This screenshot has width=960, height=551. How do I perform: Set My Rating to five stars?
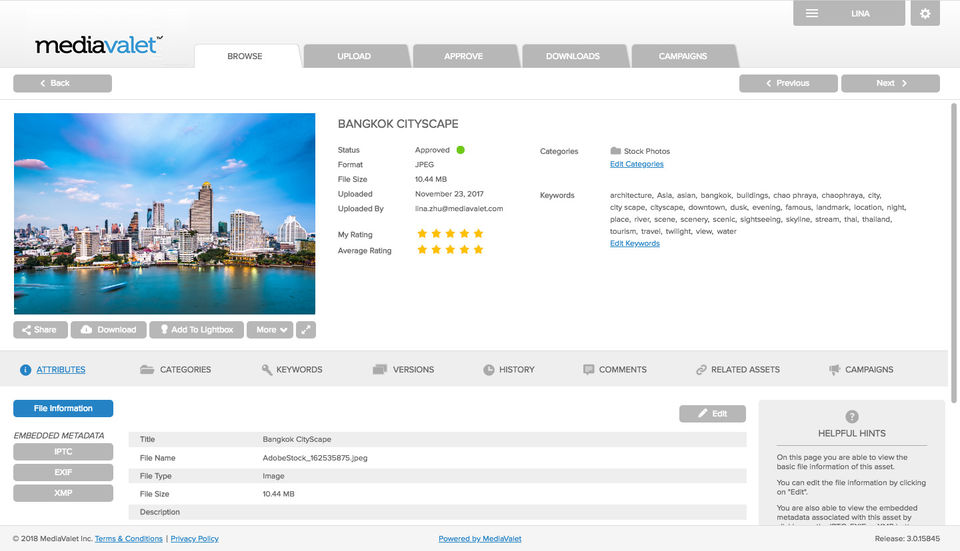(478, 233)
